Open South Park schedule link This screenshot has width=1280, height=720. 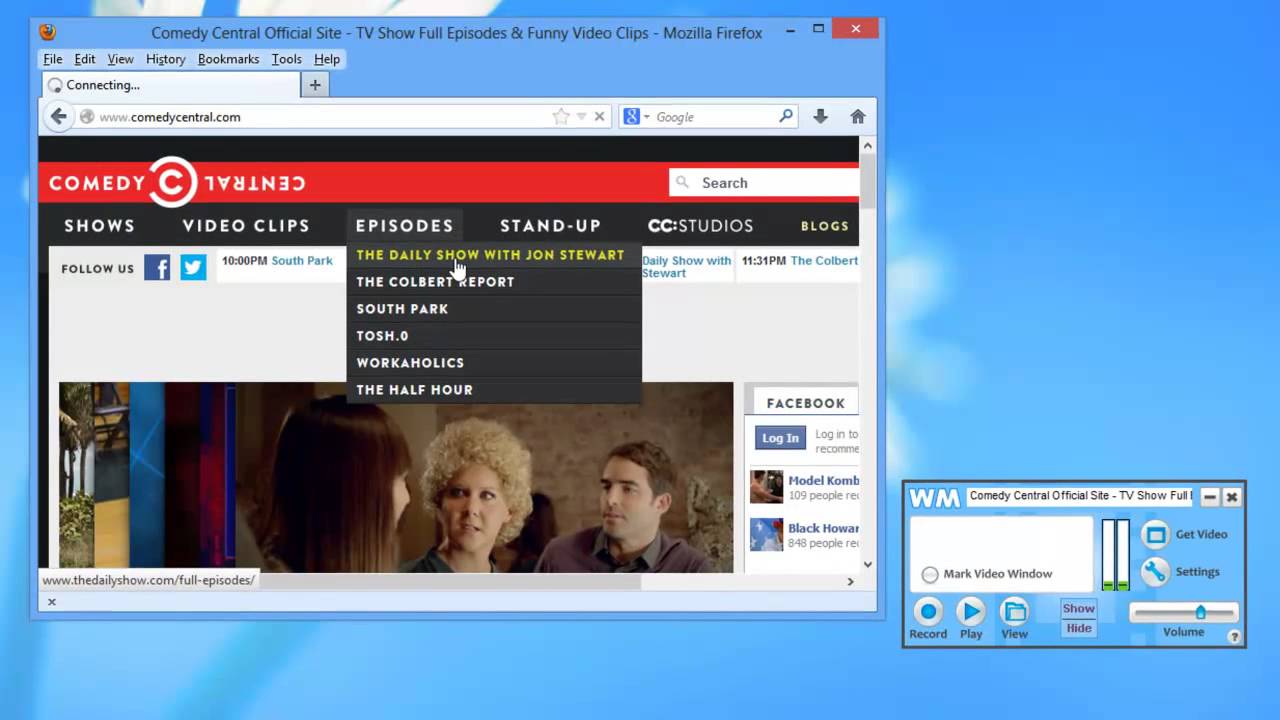(302, 261)
